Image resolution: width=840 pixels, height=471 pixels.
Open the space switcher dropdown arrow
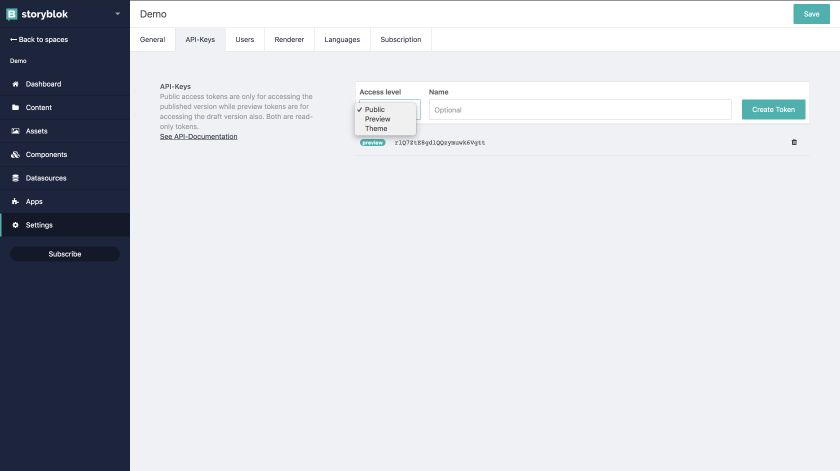tap(117, 14)
